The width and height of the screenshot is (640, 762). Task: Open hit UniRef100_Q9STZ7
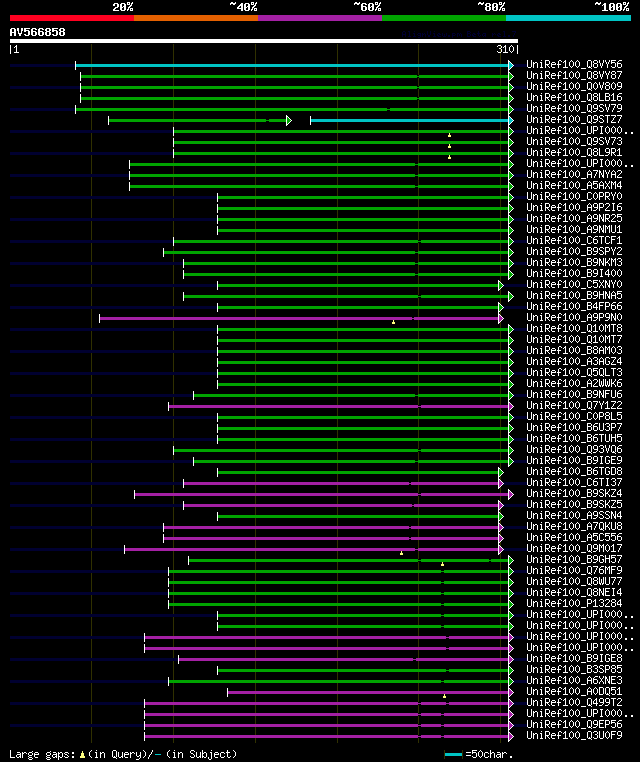pos(574,120)
